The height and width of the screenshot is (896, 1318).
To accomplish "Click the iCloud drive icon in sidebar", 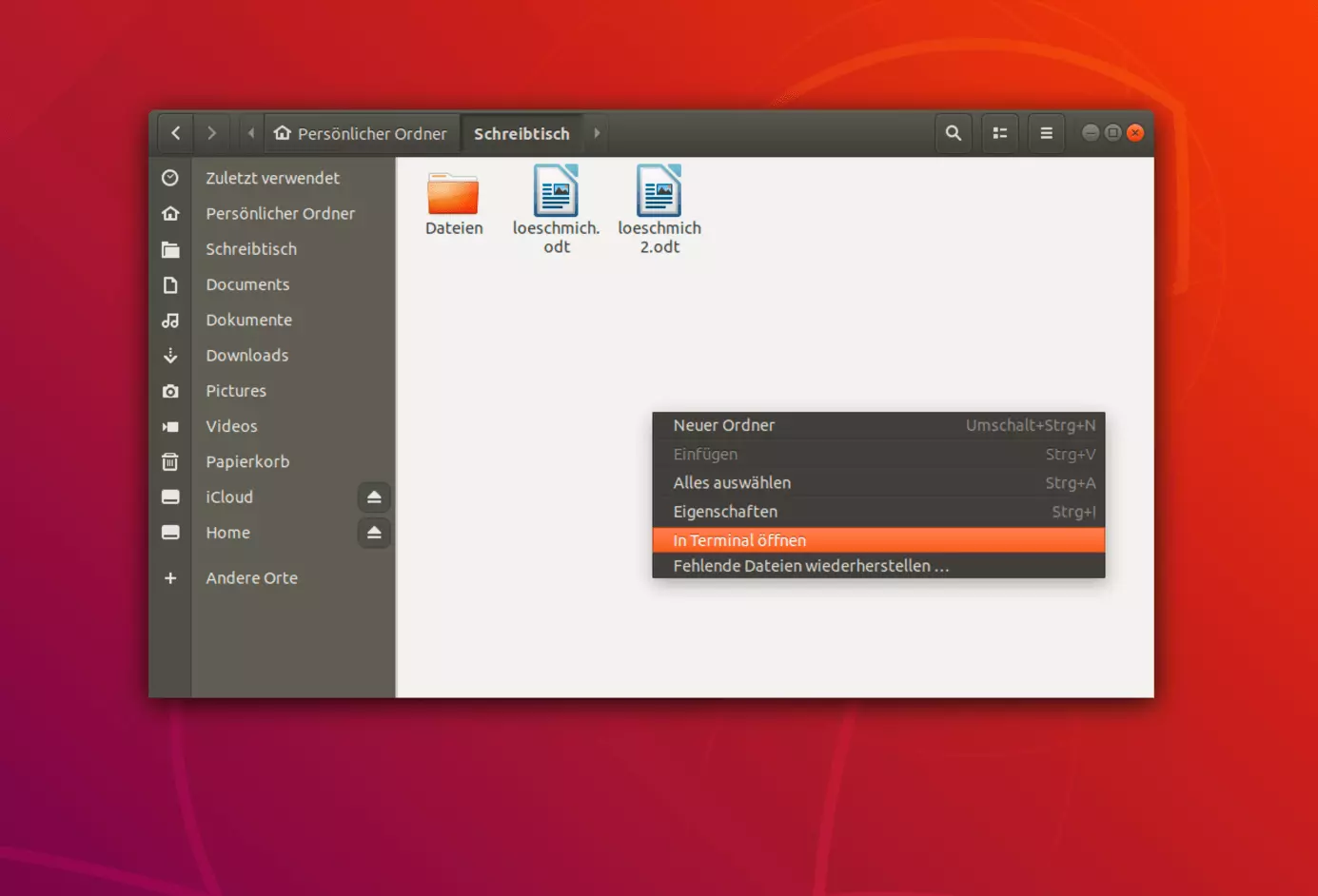I will [170, 497].
